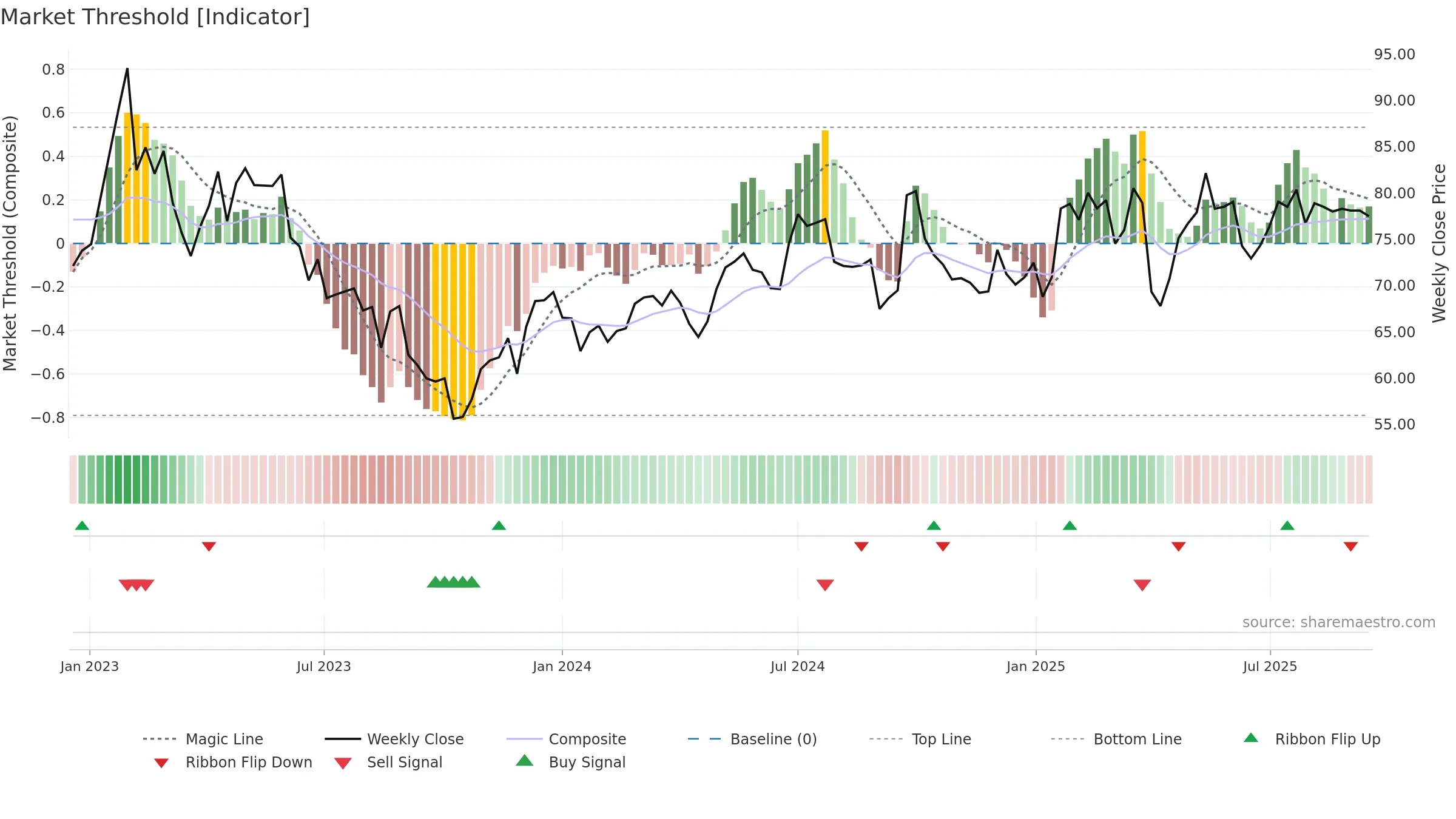
Task: Toggle the Ribbon Flip Down legend entry
Action: tap(233, 762)
